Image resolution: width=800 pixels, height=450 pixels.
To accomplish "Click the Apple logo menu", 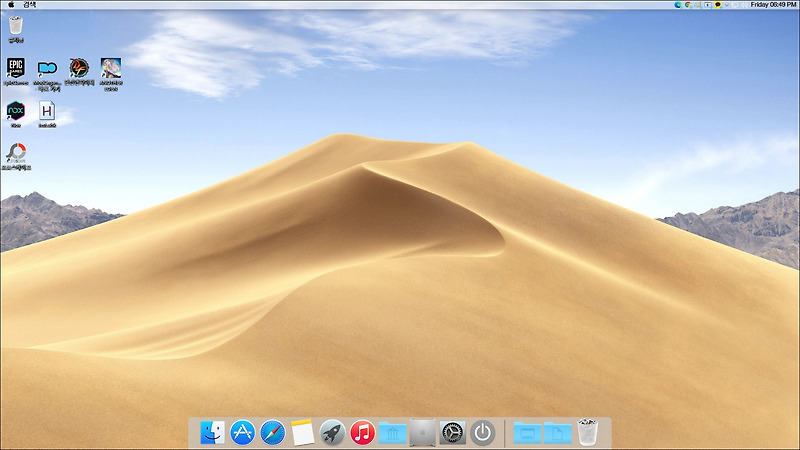I will pyautogui.click(x=11, y=5).
